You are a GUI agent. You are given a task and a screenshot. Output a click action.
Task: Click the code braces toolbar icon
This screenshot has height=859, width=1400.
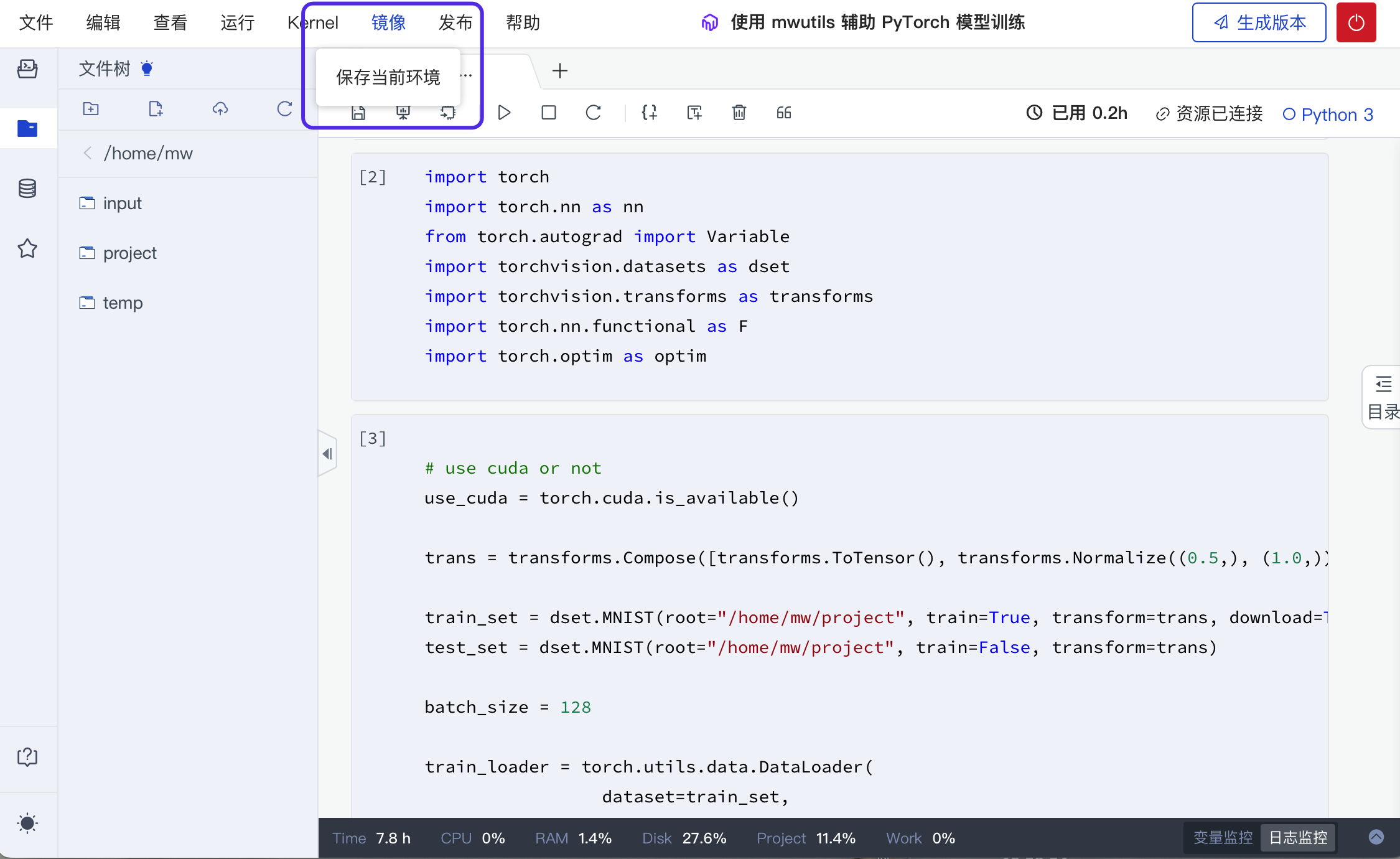click(x=649, y=113)
